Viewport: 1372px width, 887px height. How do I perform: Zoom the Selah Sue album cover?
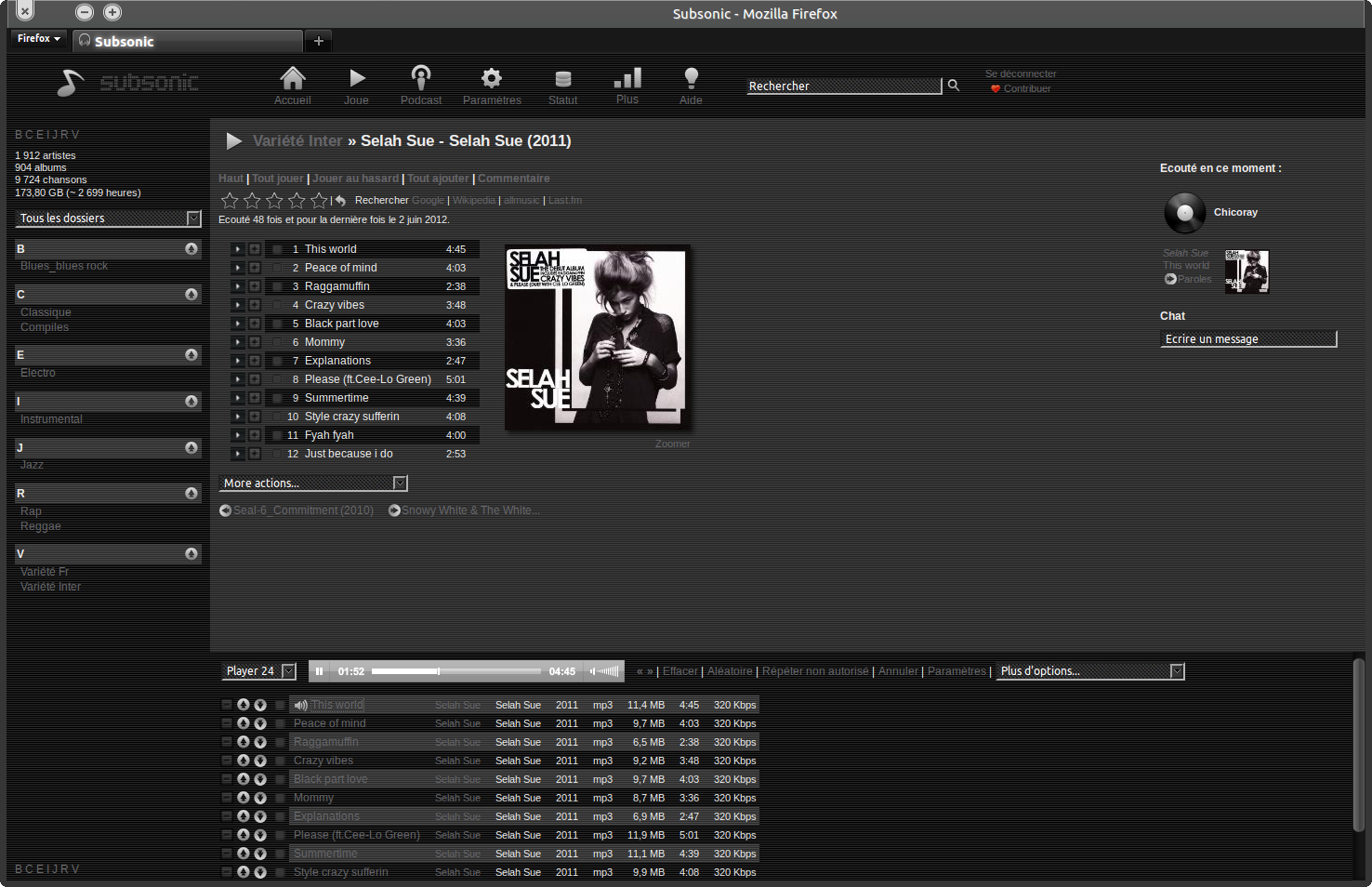[x=597, y=338]
